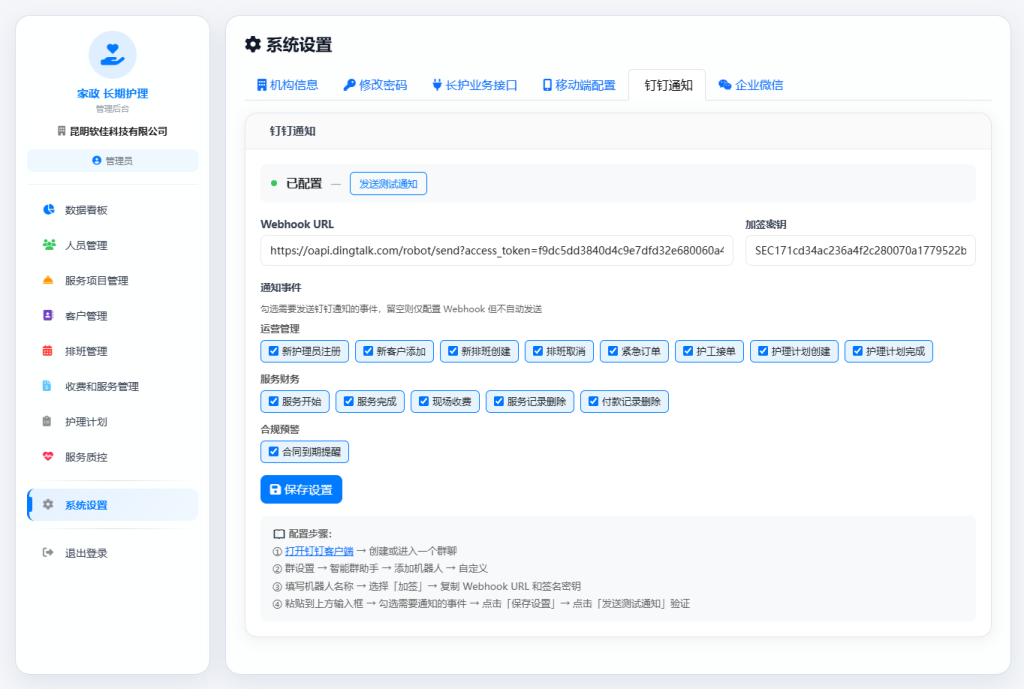Click the 数据看板 pie chart icon
The width and height of the screenshot is (1024, 689).
click(x=48, y=210)
